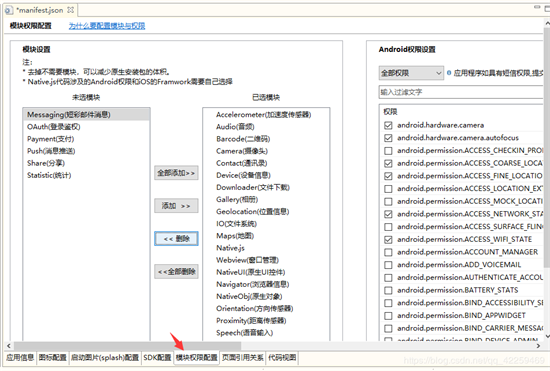Switch to the SDK配置 tab
The height and width of the screenshot is (371, 550).
click(x=157, y=358)
